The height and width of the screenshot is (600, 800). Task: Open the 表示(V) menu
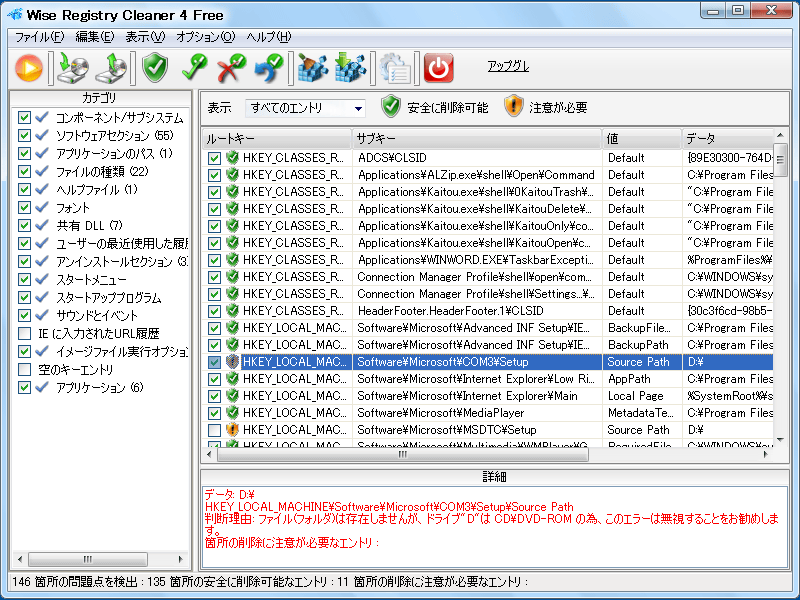[x=145, y=37]
